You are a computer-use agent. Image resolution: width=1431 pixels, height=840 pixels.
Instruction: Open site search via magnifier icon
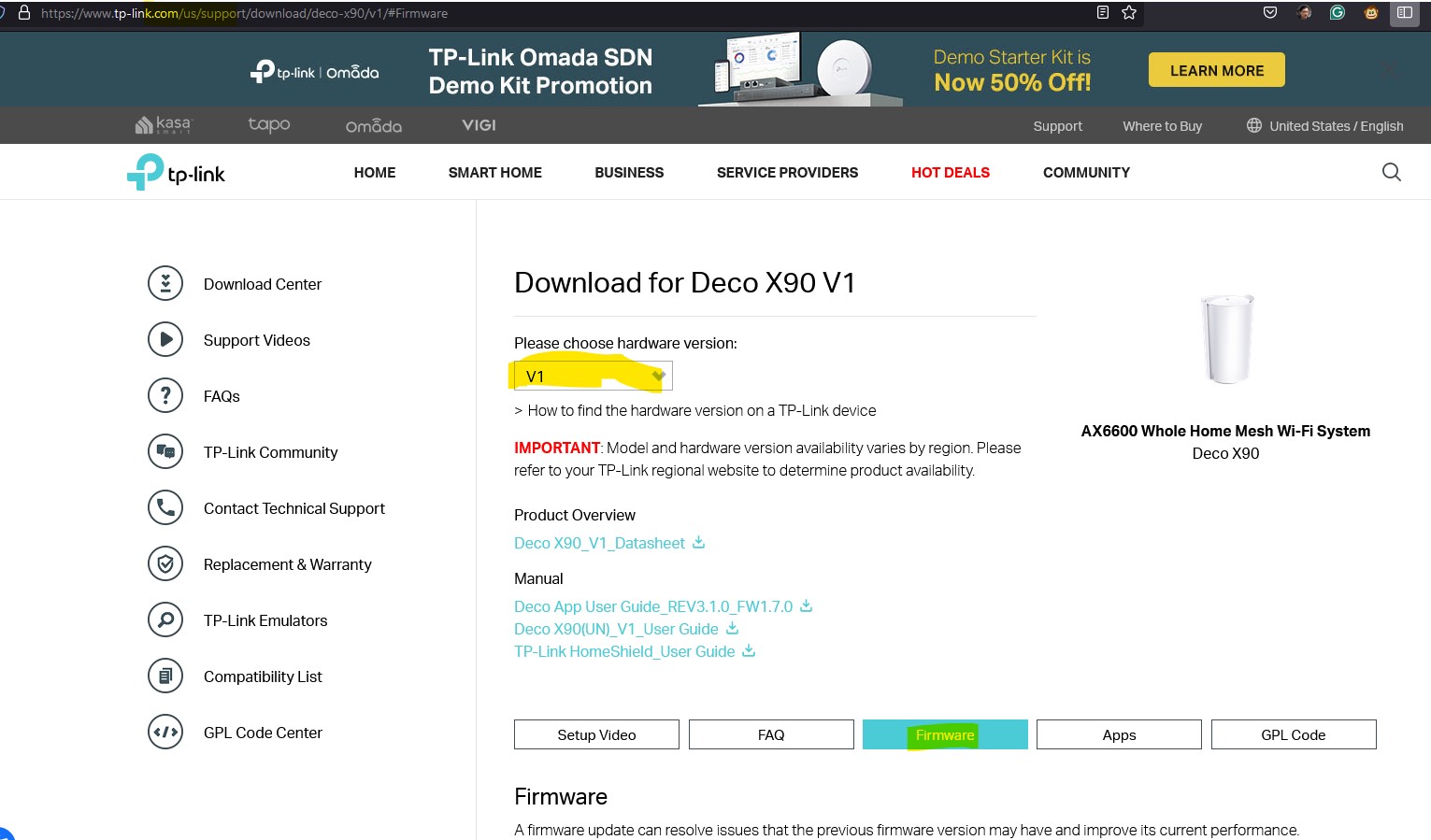(1391, 173)
